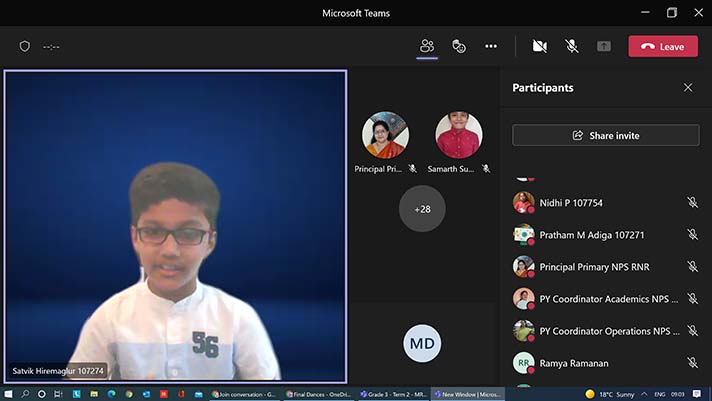
Task: Open the Reactions icon in meeting toolbar
Action: (459, 46)
